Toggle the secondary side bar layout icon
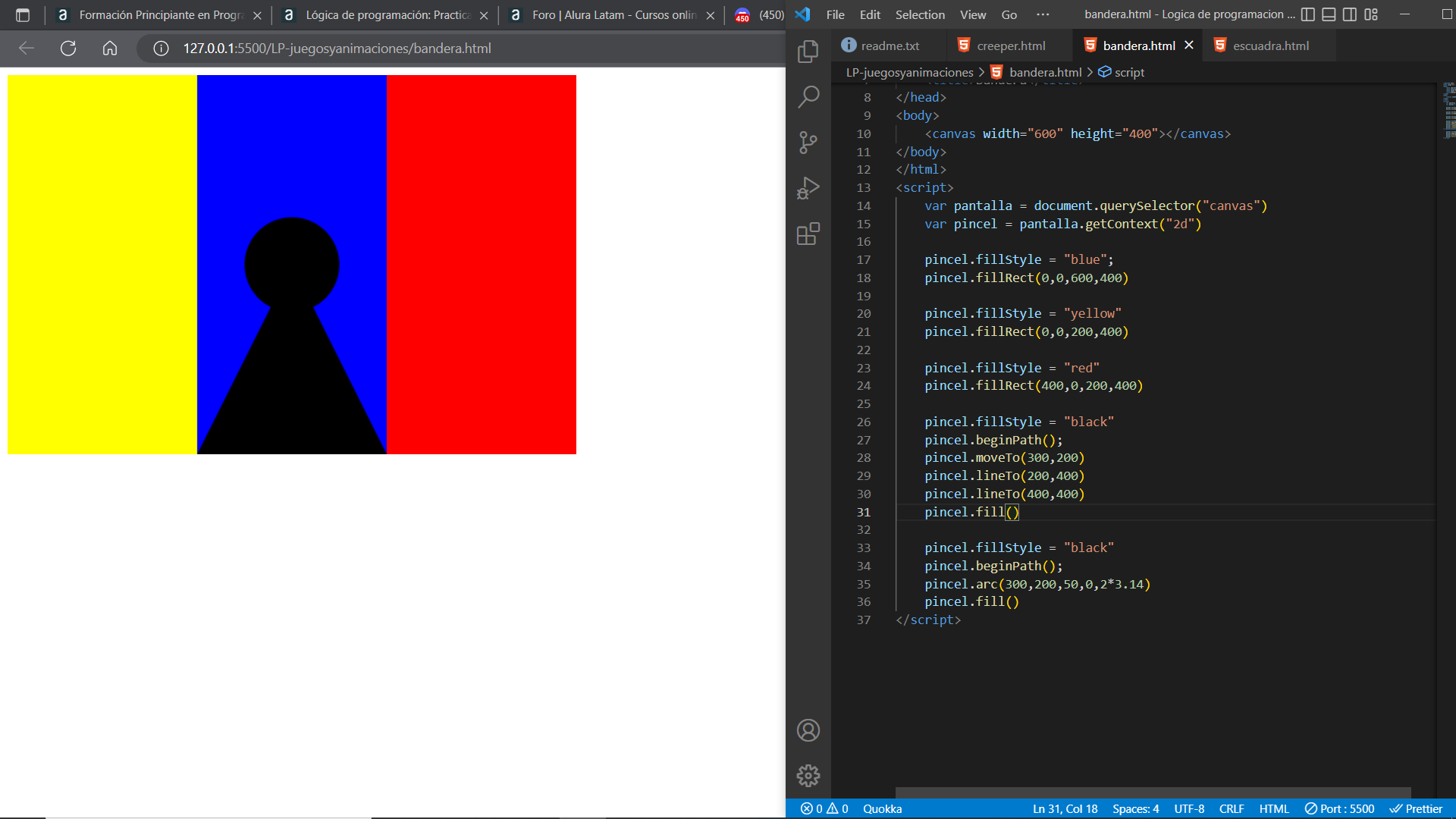Viewport: 1456px width, 819px height. pyautogui.click(x=1350, y=14)
